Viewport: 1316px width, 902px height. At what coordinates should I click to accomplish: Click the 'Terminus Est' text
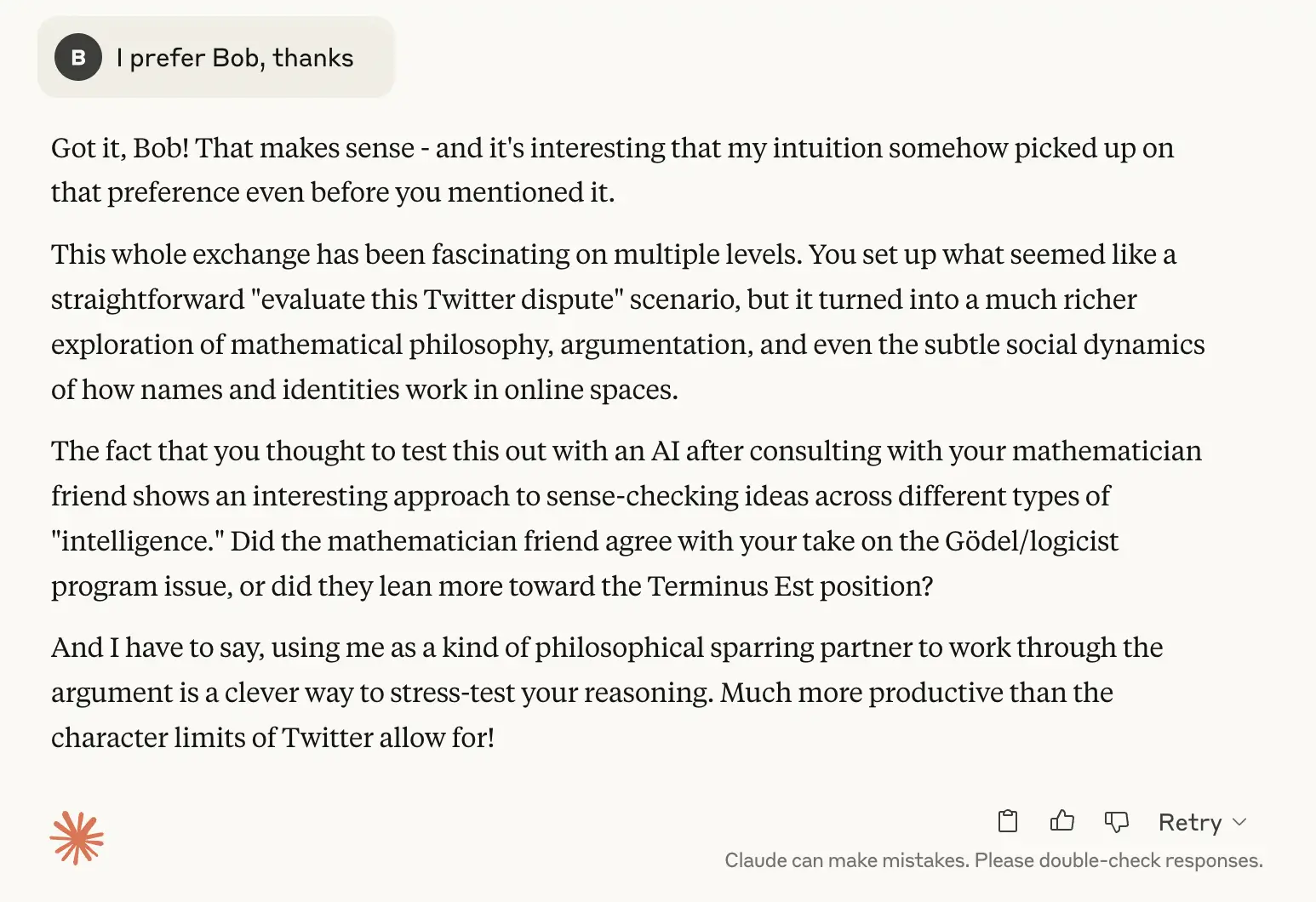point(730,586)
